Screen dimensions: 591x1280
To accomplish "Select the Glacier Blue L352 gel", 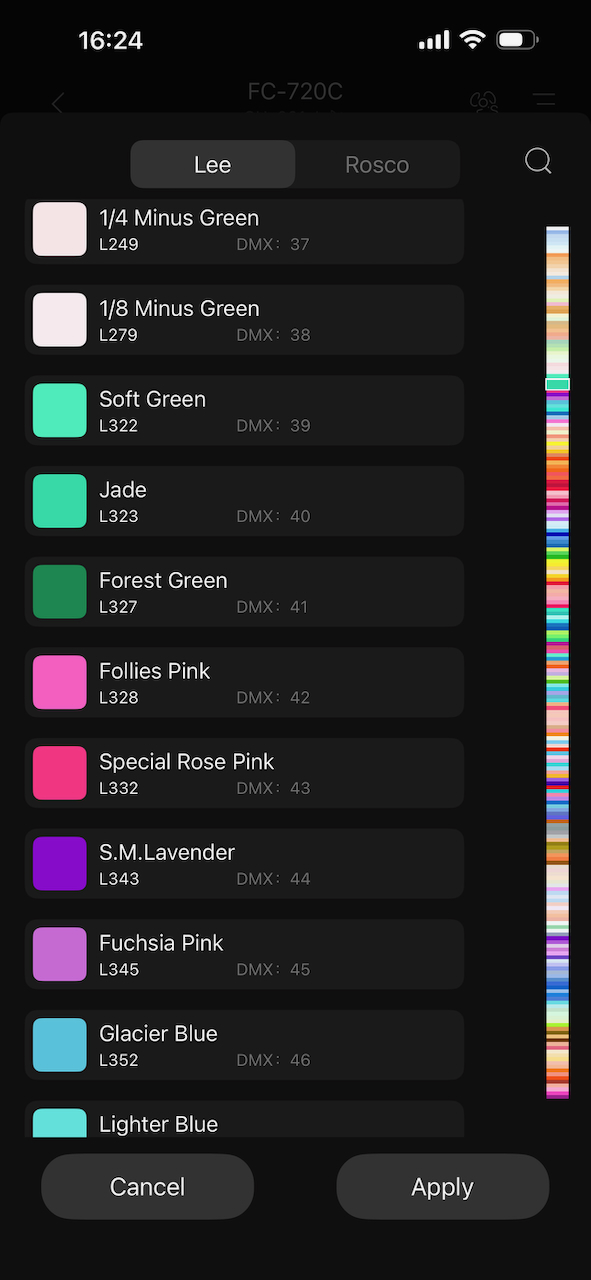I will pyautogui.click(x=244, y=1044).
